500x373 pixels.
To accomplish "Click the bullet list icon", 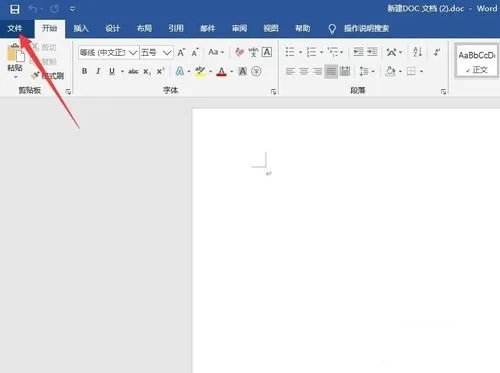I will (x=290, y=52).
